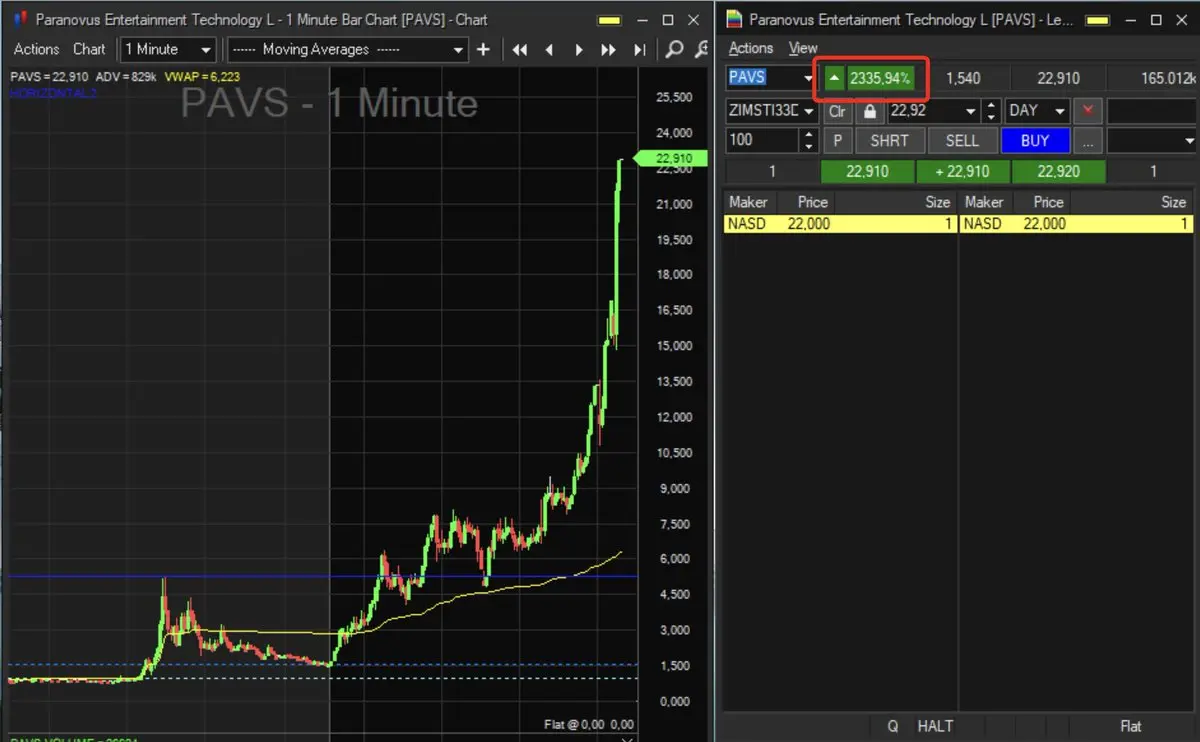
Task: Skip chart to the latest bar
Action: (x=638, y=49)
